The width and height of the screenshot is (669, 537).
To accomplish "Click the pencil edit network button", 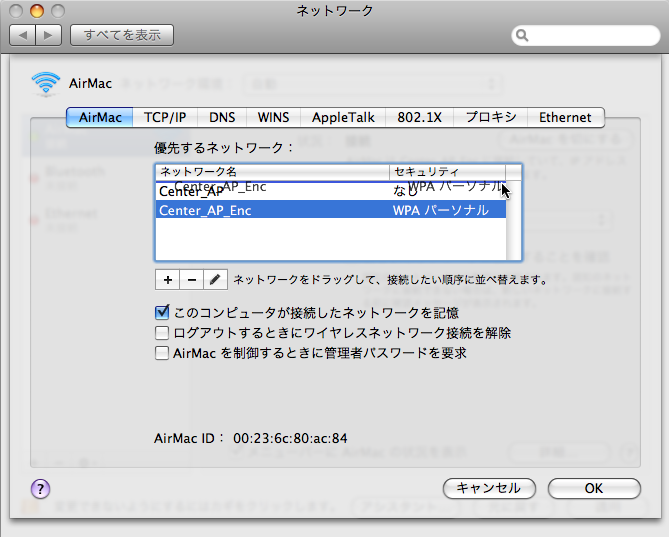I will [215, 280].
